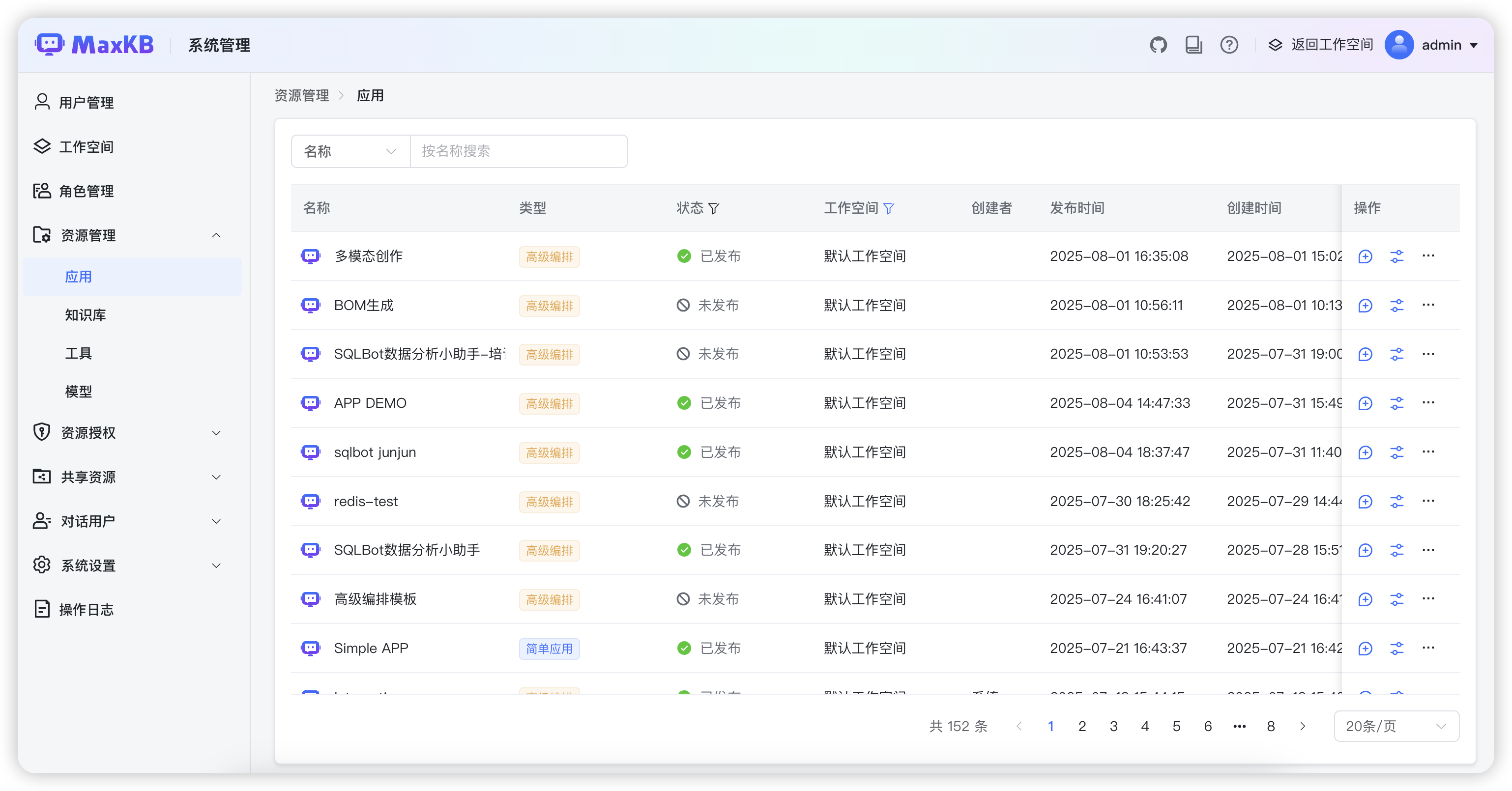Go to page 5

[1176, 727]
